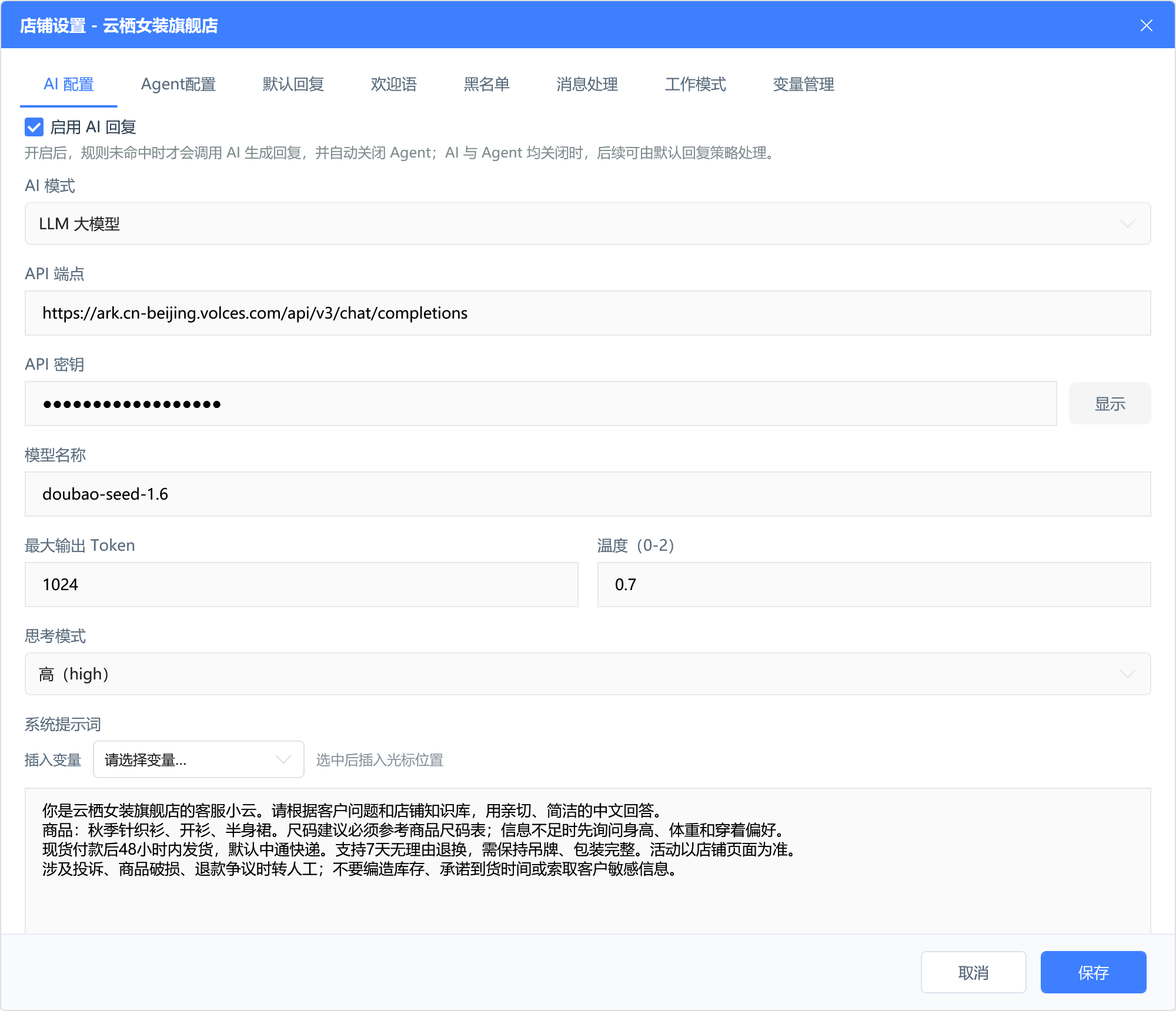Viewport: 1176px width, 1011px height.
Task: Click the chevron arrow of LLM 大模型 select
Action: point(1127,223)
